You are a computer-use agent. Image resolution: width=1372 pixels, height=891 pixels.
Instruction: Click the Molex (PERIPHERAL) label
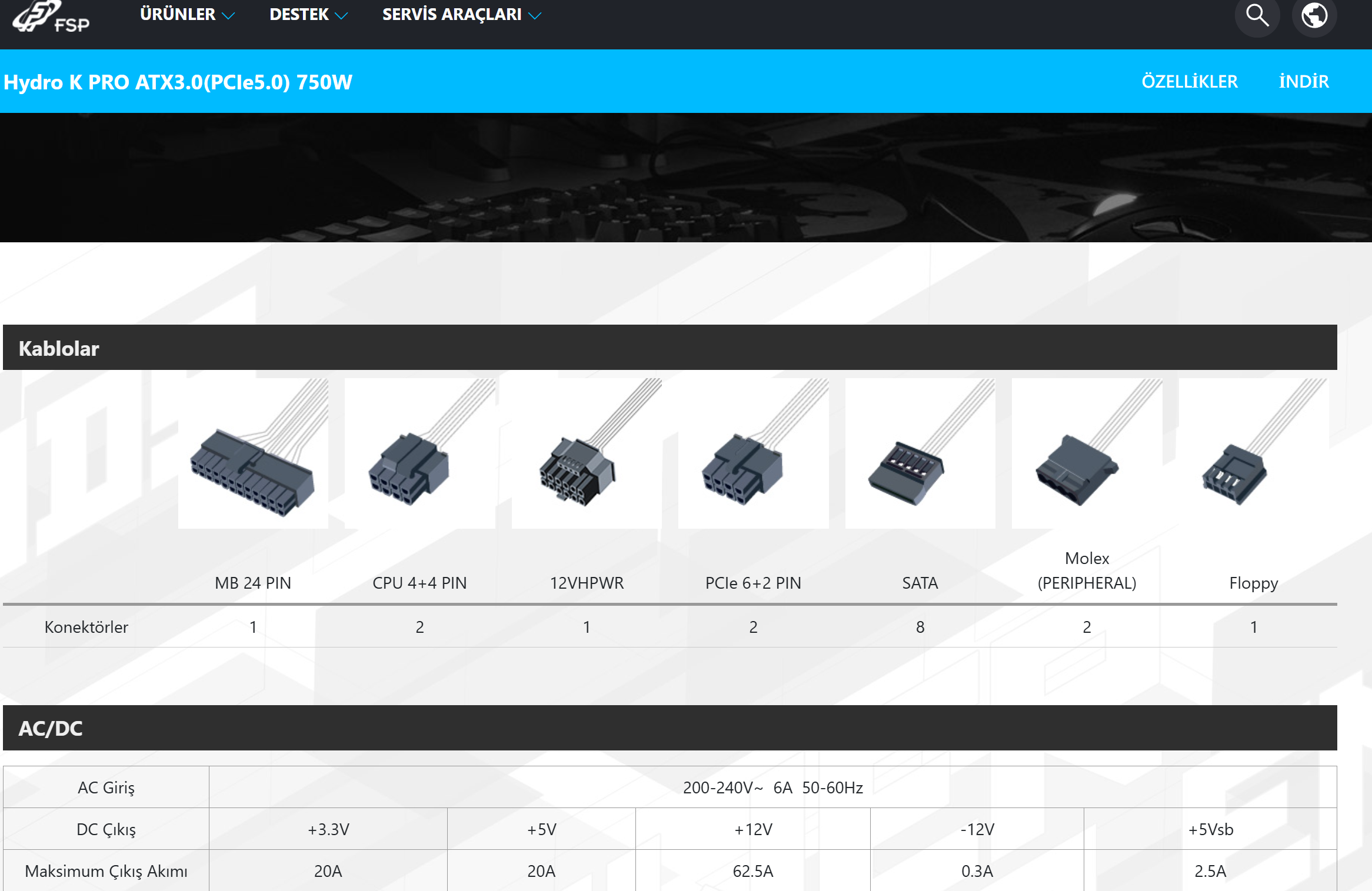pos(1087,570)
